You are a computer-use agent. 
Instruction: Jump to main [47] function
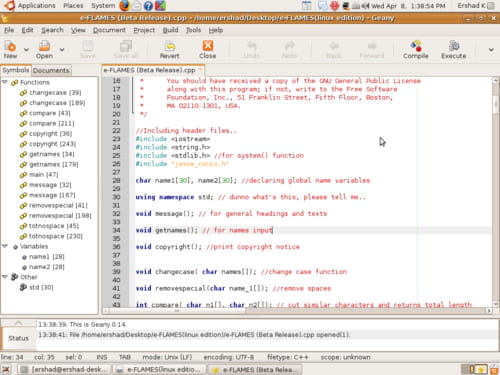pyautogui.click(x=43, y=175)
